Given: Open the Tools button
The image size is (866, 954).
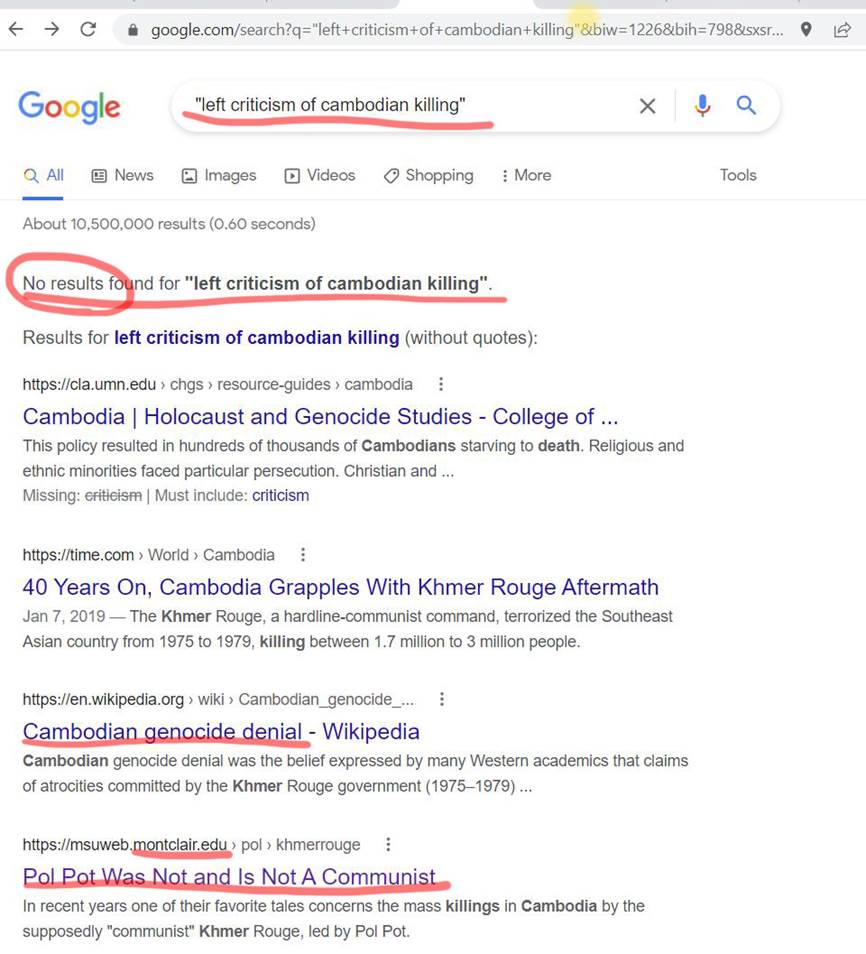Looking at the screenshot, I should coord(738,175).
